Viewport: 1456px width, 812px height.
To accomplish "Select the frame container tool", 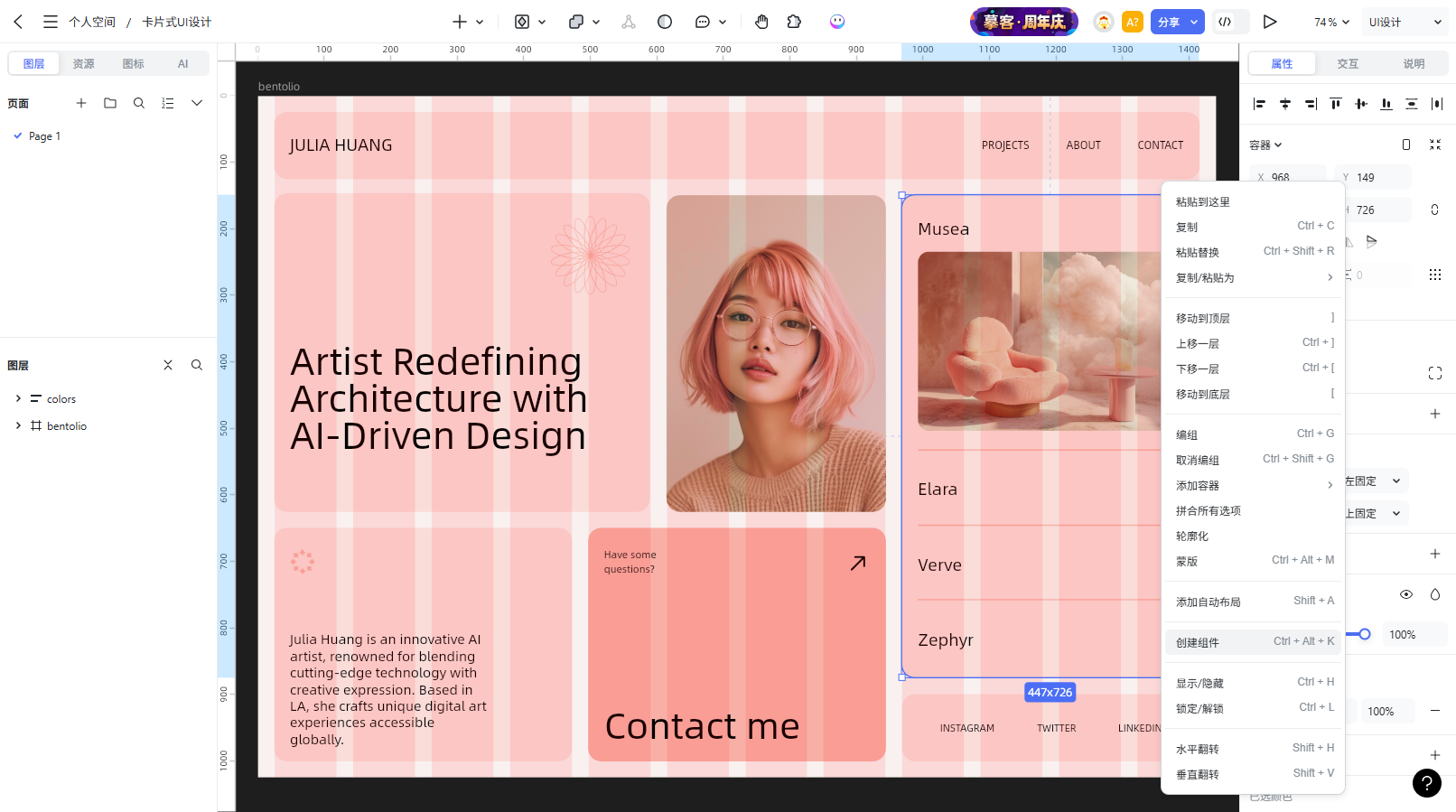I will tap(522, 22).
